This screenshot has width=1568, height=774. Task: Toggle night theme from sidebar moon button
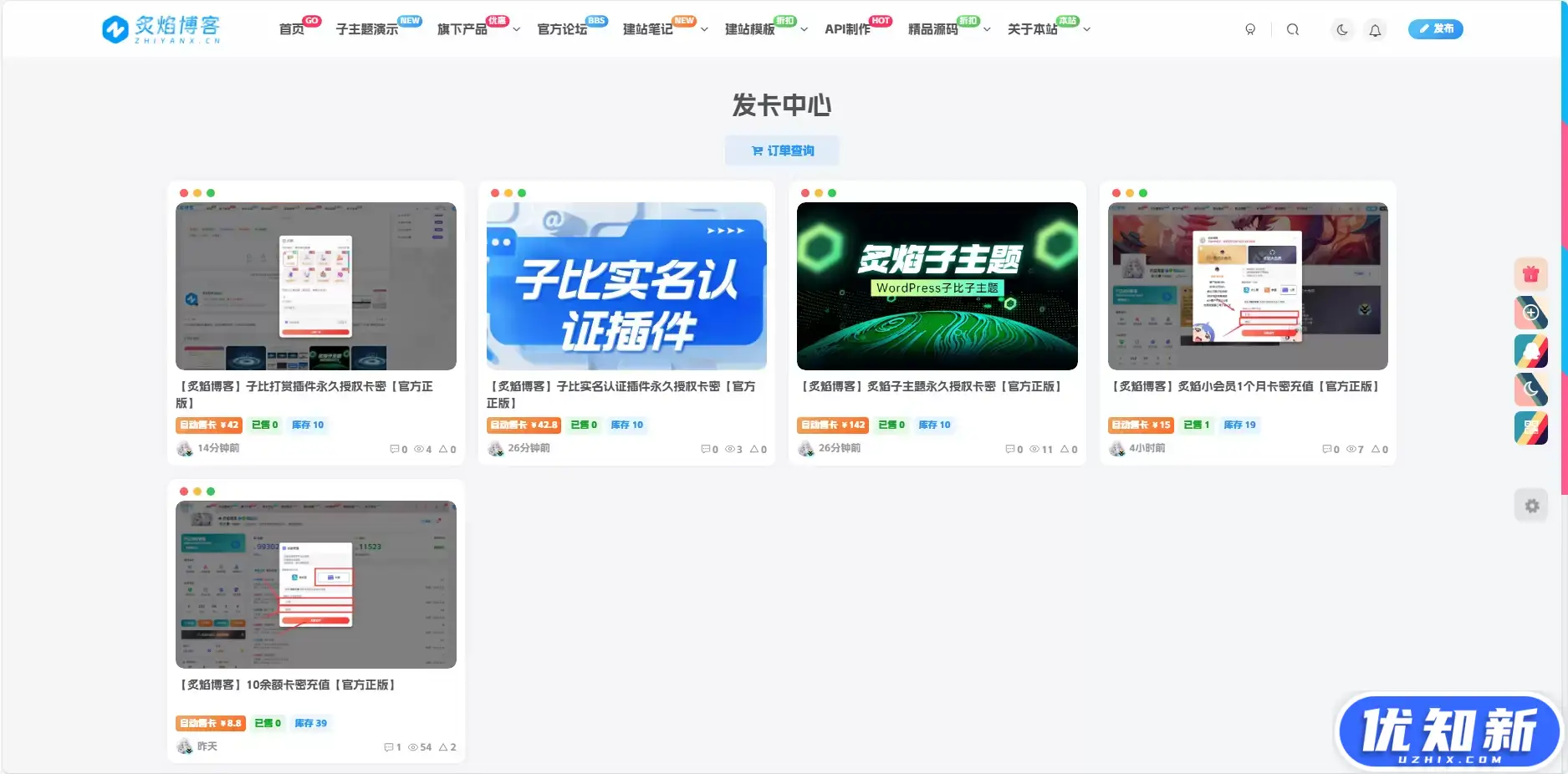tap(1530, 390)
